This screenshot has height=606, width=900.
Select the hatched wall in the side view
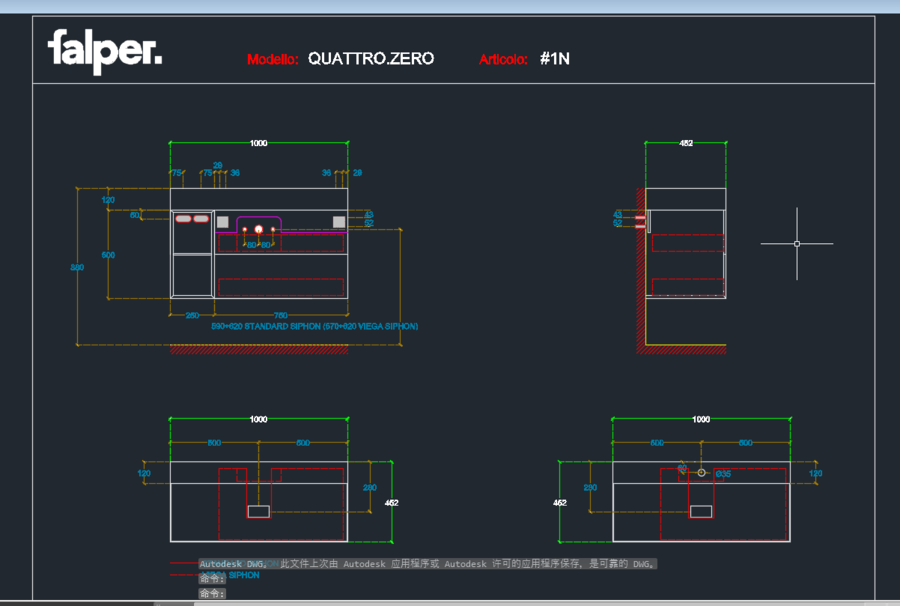pyautogui.click(x=641, y=270)
